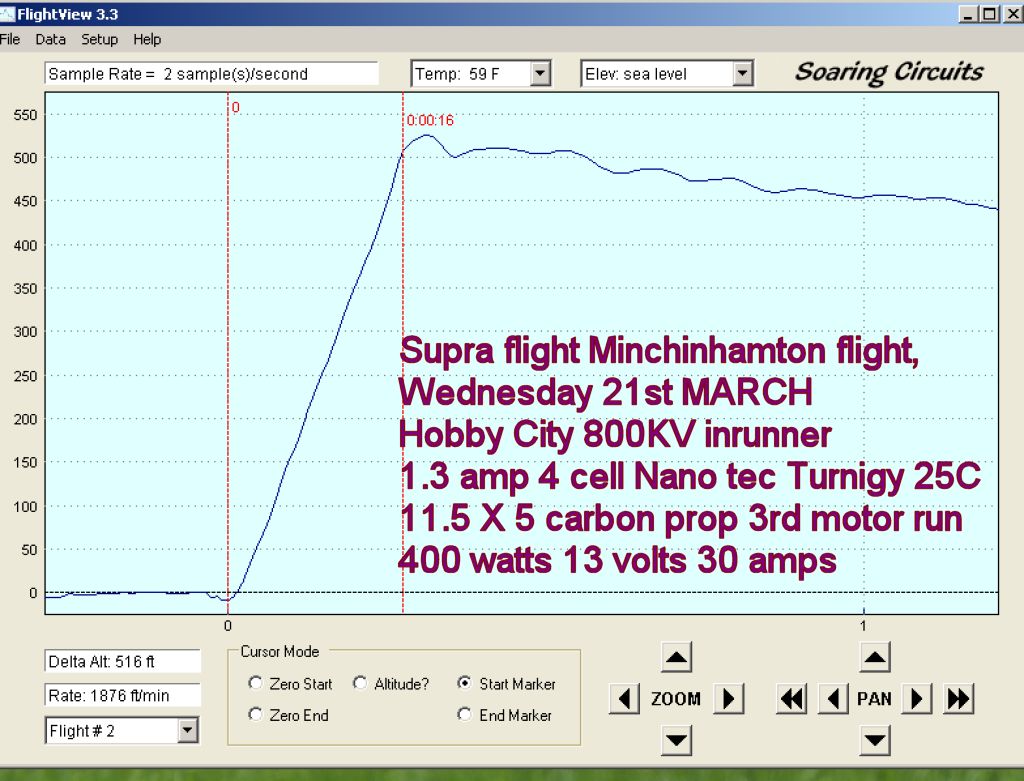
Task: Click the zoom right arrow button
Action: (x=729, y=699)
